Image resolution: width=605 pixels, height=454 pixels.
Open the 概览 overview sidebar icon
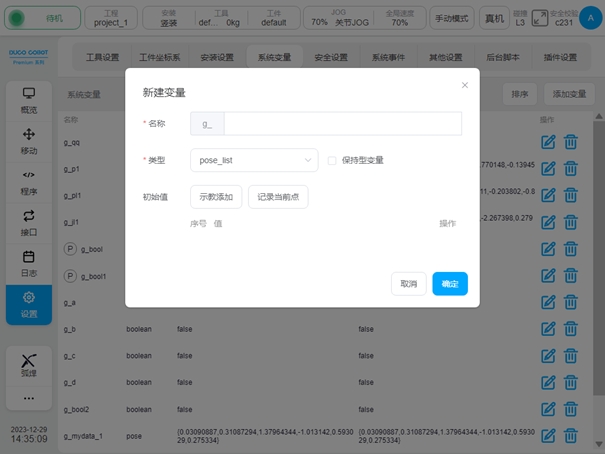(29, 100)
